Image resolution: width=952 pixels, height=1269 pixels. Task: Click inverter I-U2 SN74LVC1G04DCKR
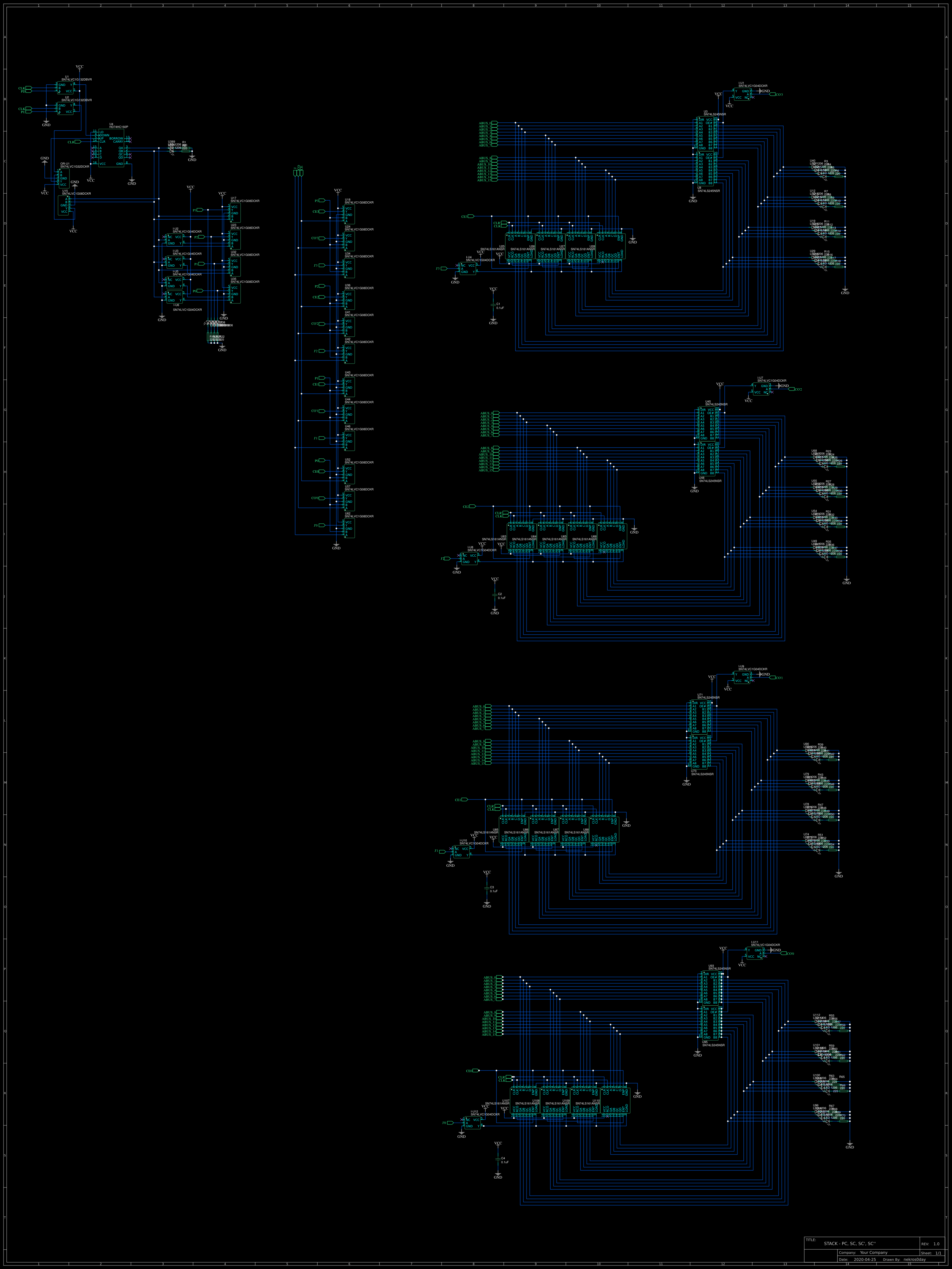[175, 239]
